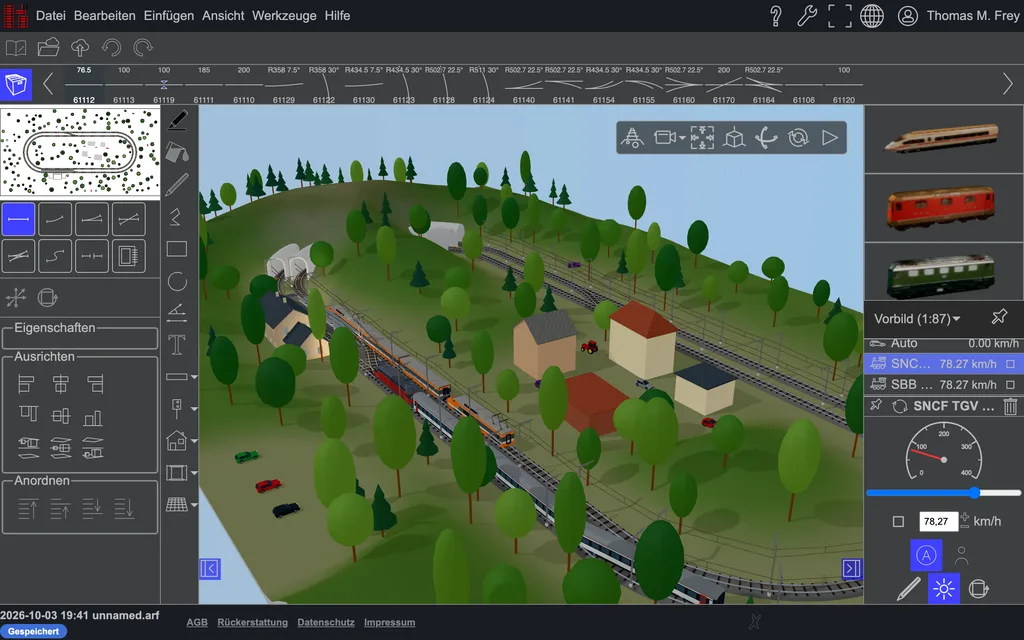Select curved track 61129
The height and width of the screenshot is (640, 1024).
[x=283, y=85]
